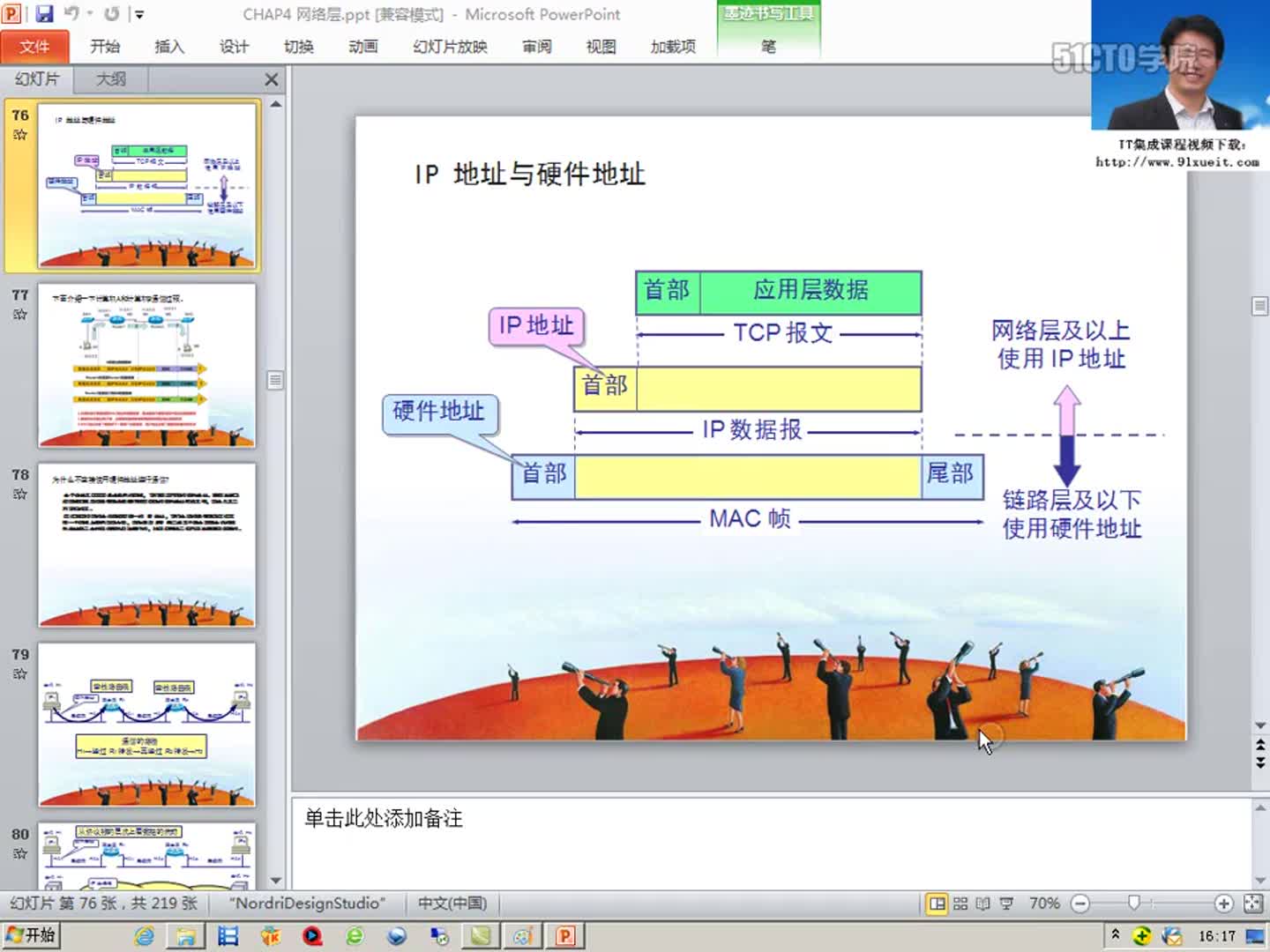Click the Undo icon
Screen dimensions: 1270x952
[x=71, y=13]
